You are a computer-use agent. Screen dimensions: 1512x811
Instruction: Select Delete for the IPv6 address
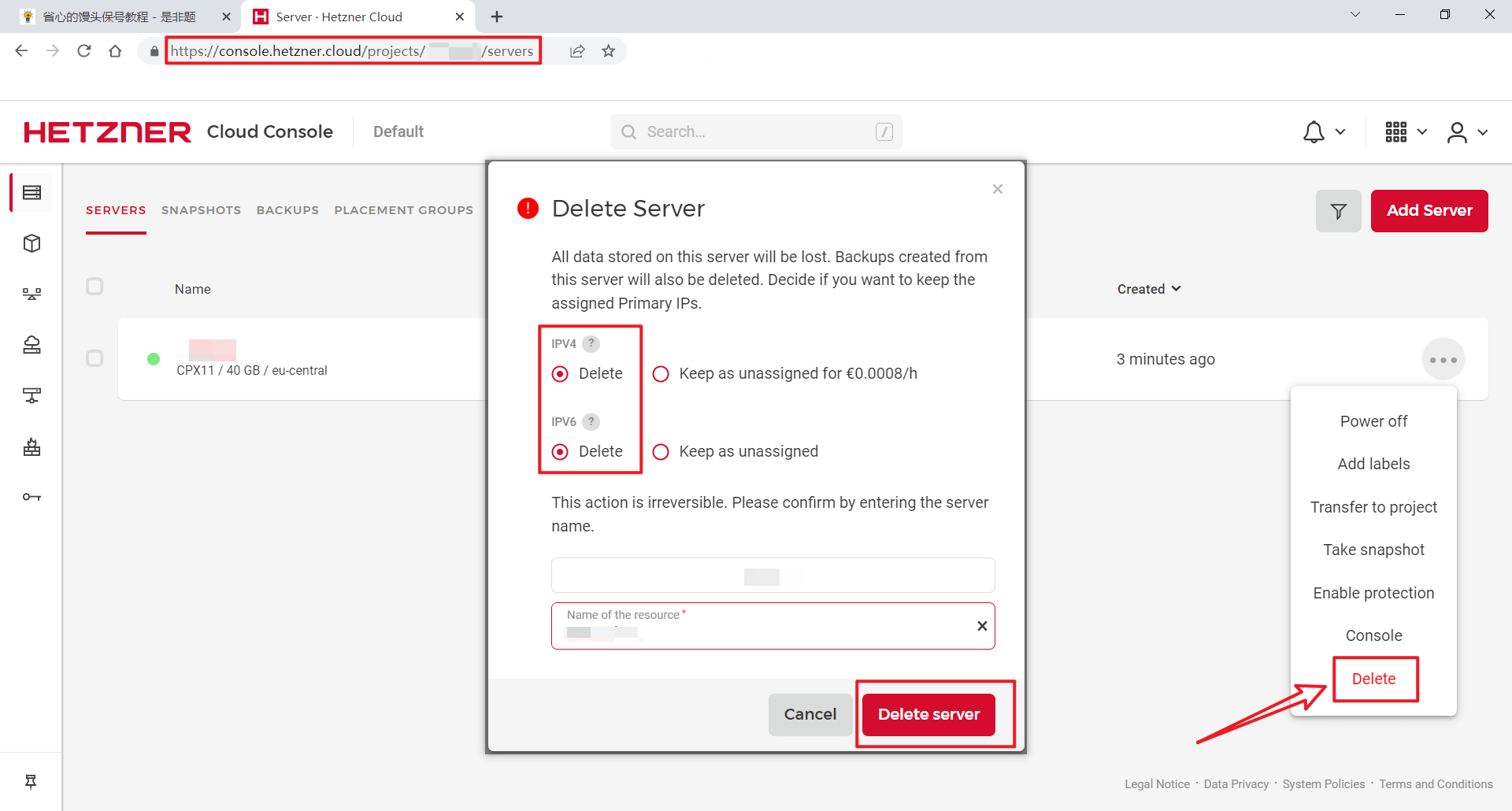560,452
